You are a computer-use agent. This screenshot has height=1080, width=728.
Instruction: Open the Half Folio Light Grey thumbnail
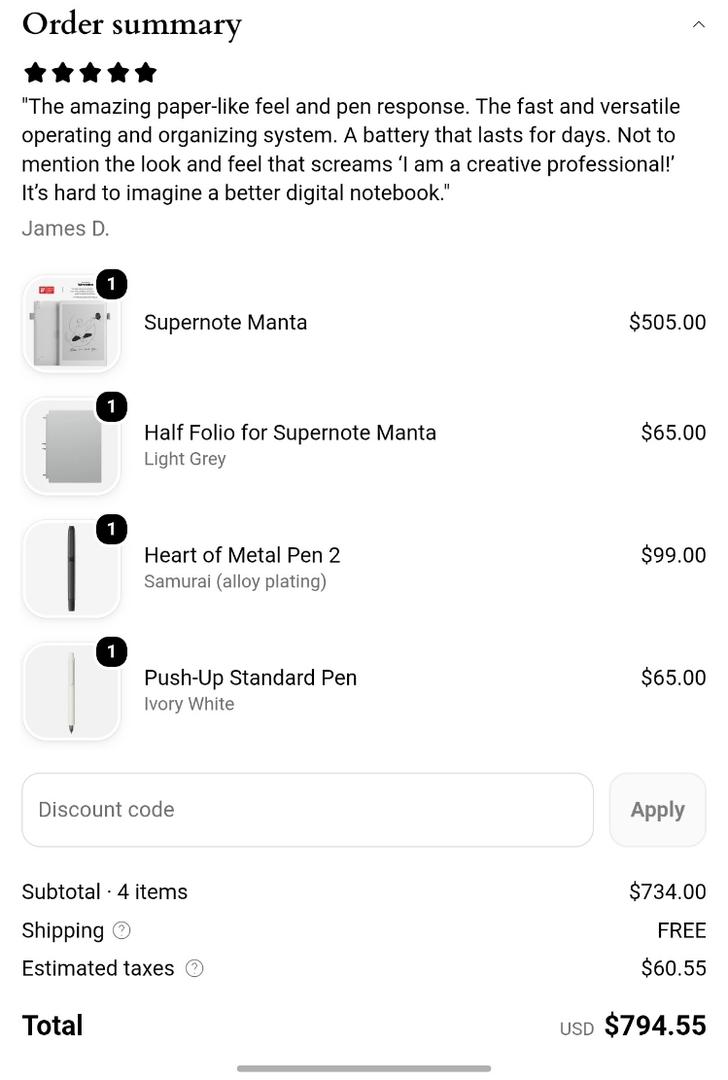tap(72, 446)
